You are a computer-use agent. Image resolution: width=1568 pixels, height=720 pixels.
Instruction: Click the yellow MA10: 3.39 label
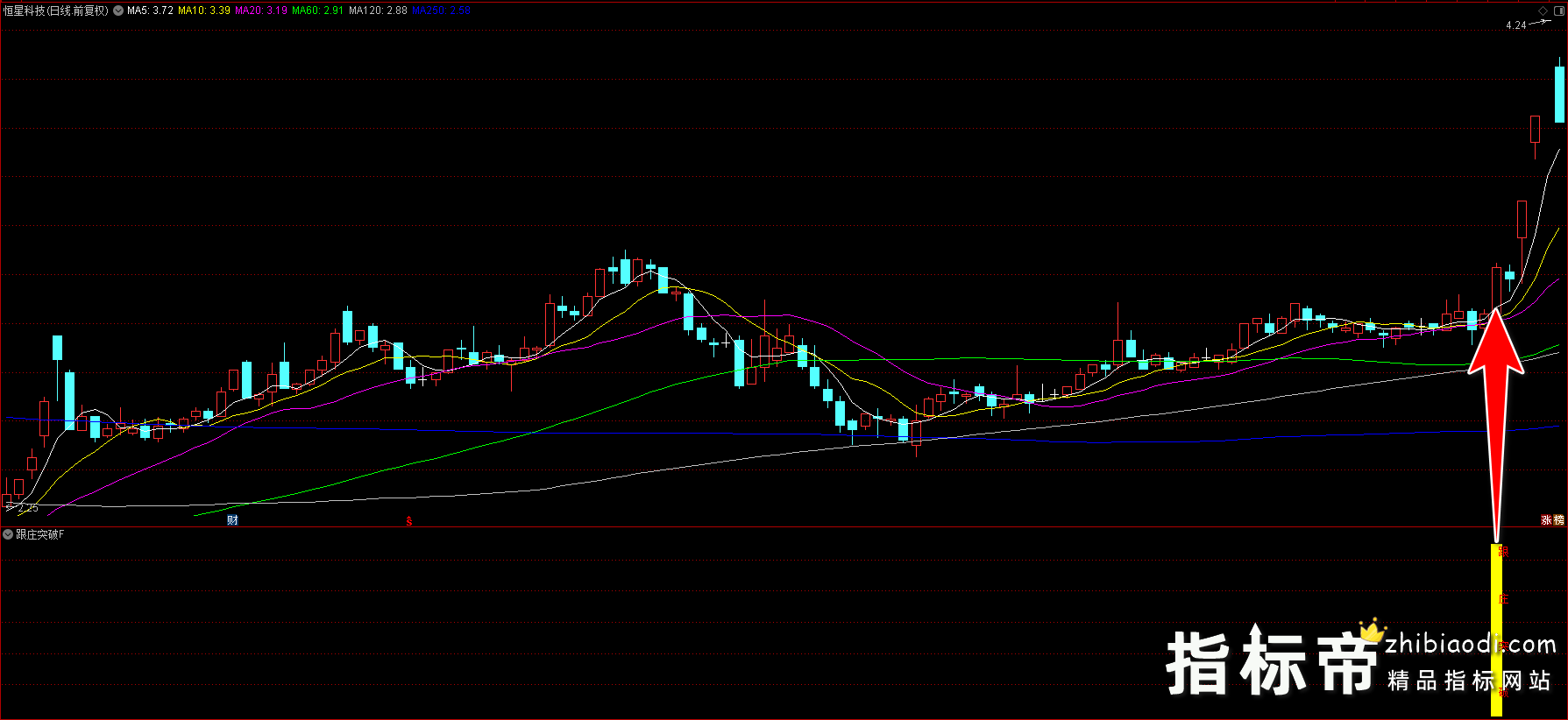[x=204, y=11]
